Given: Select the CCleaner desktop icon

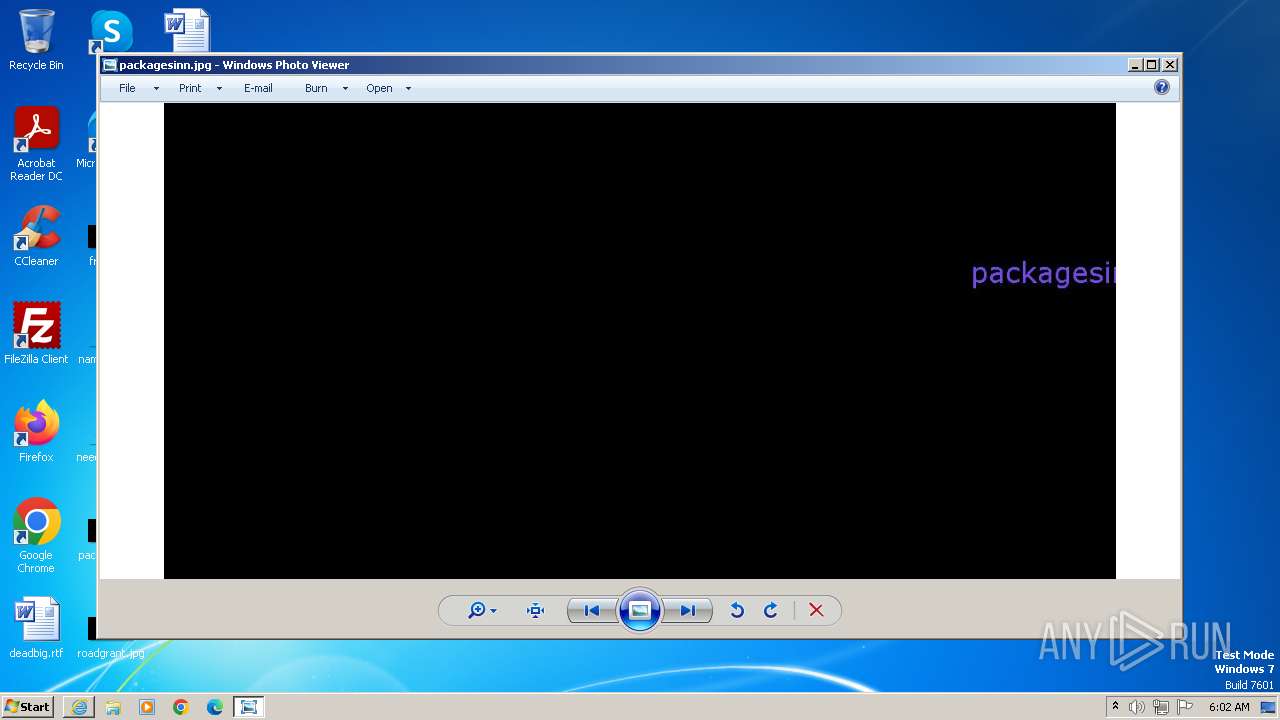Looking at the screenshot, I should (x=36, y=236).
